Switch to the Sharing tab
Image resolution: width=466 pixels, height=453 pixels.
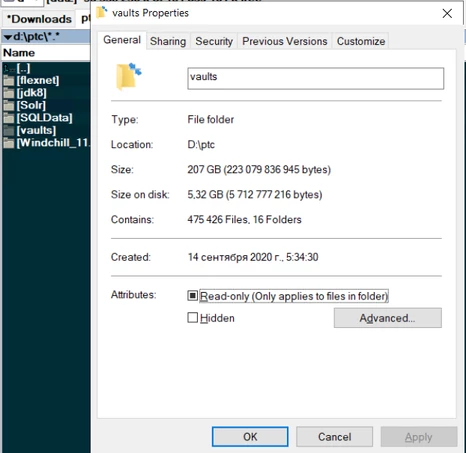[x=168, y=41]
